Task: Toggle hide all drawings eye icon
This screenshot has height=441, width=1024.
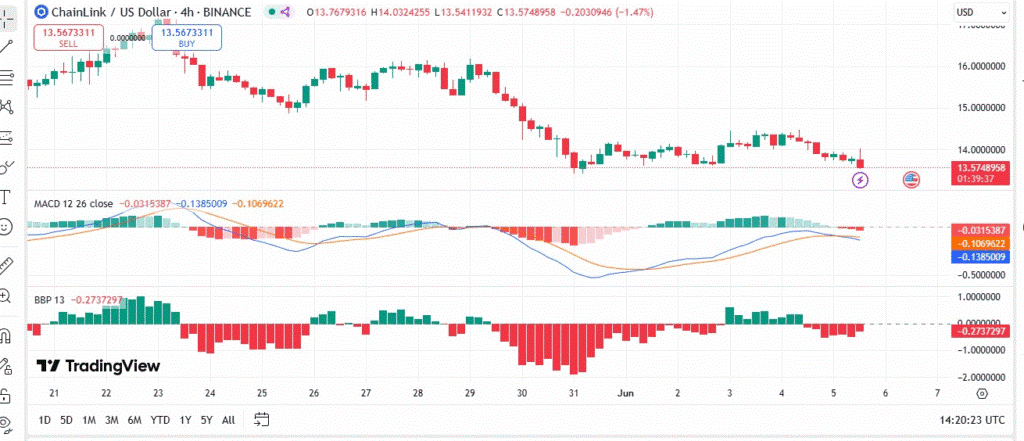Action: [6, 423]
